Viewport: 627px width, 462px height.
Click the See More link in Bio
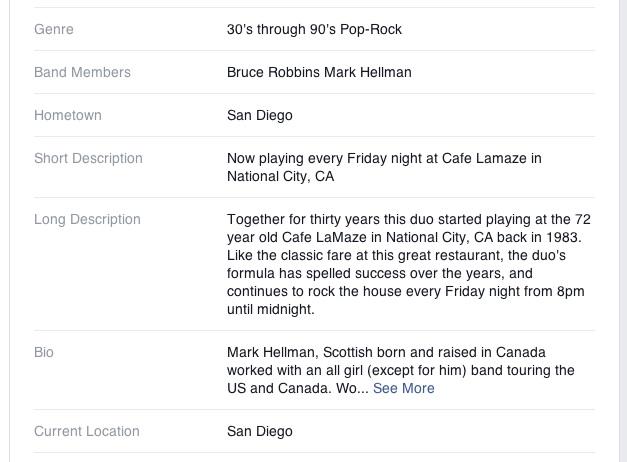403,388
